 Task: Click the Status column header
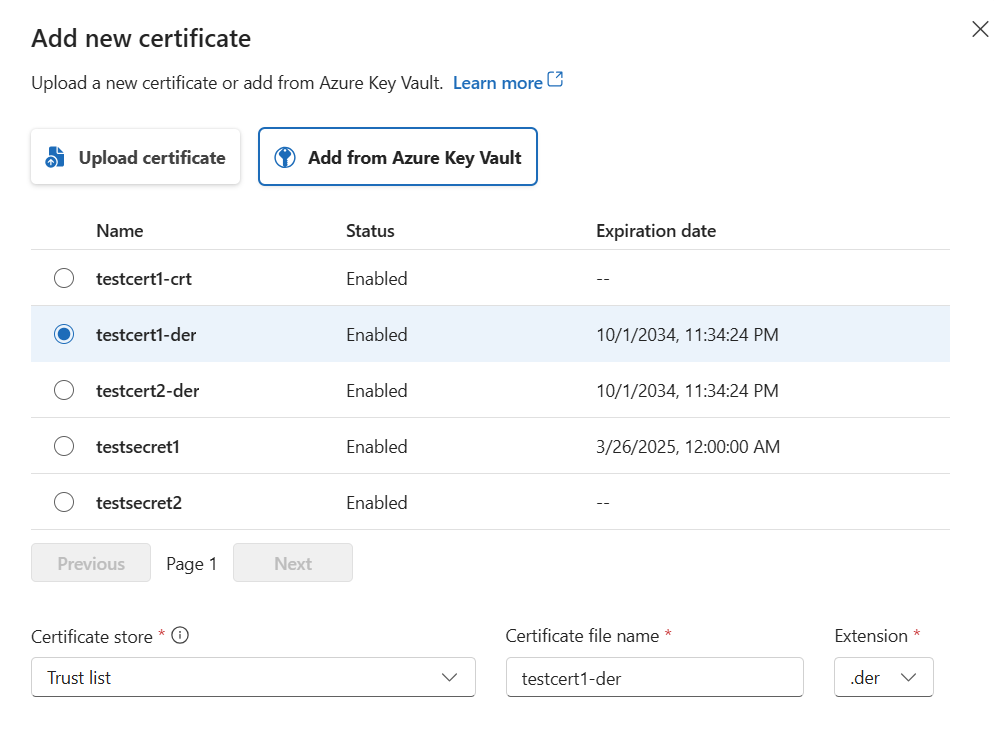pos(370,231)
